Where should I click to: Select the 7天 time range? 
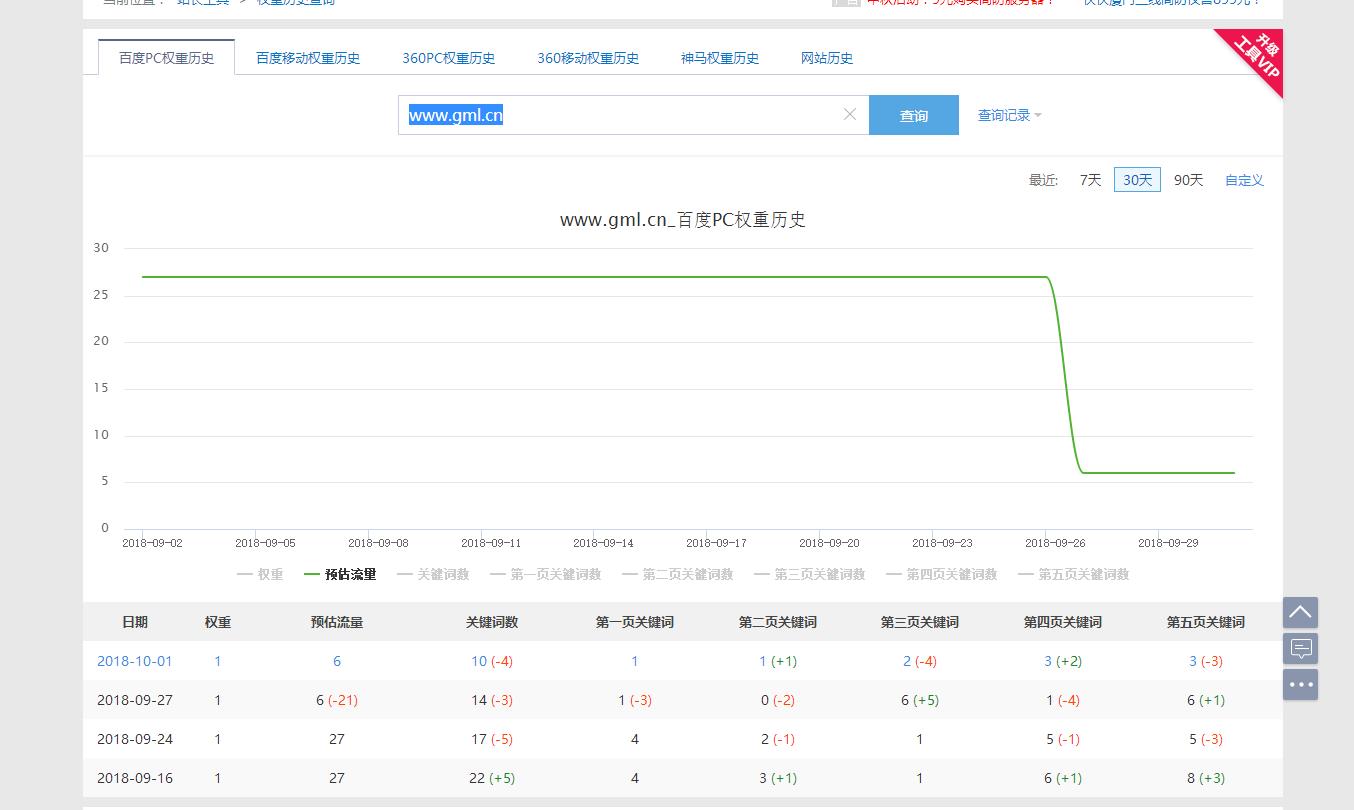click(1090, 180)
